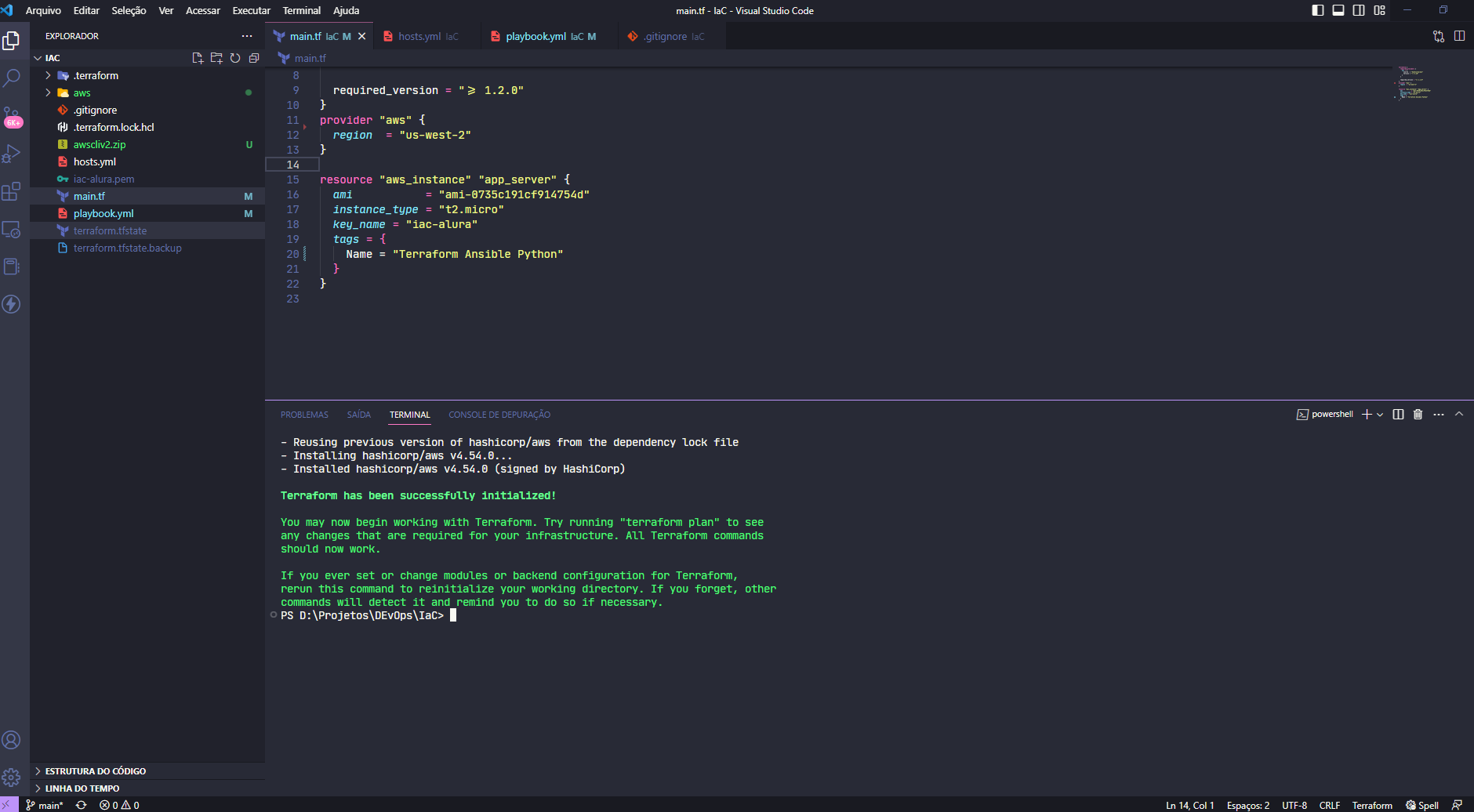Click errors and warnings count in status bar
The image size is (1474, 812).
(119, 805)
